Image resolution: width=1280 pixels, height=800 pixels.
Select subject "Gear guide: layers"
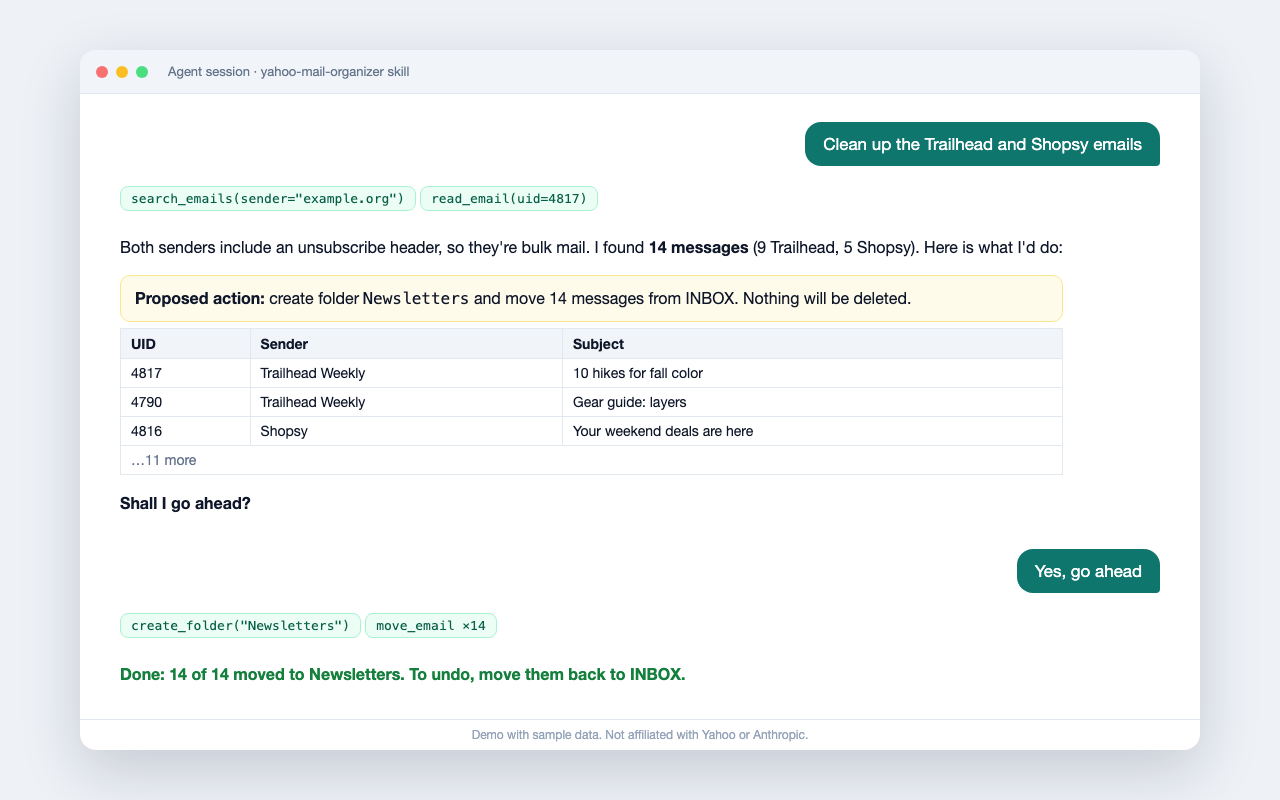(812, 402)
